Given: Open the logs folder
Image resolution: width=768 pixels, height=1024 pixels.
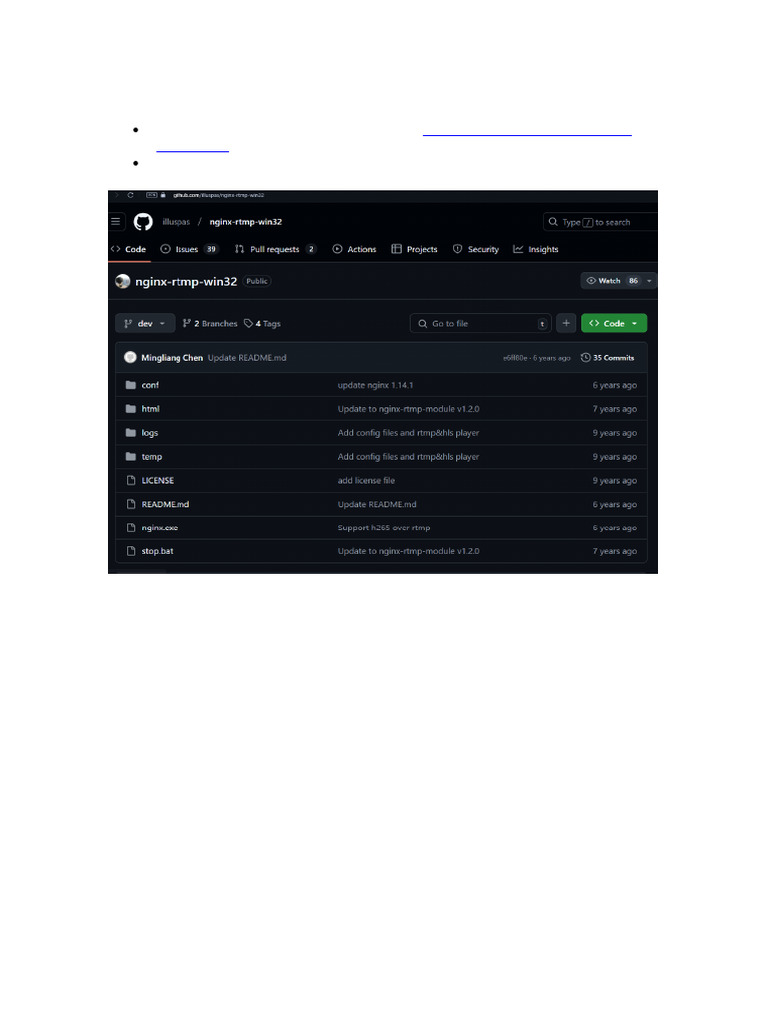Looking at the screenshot, I should point(150,433).
